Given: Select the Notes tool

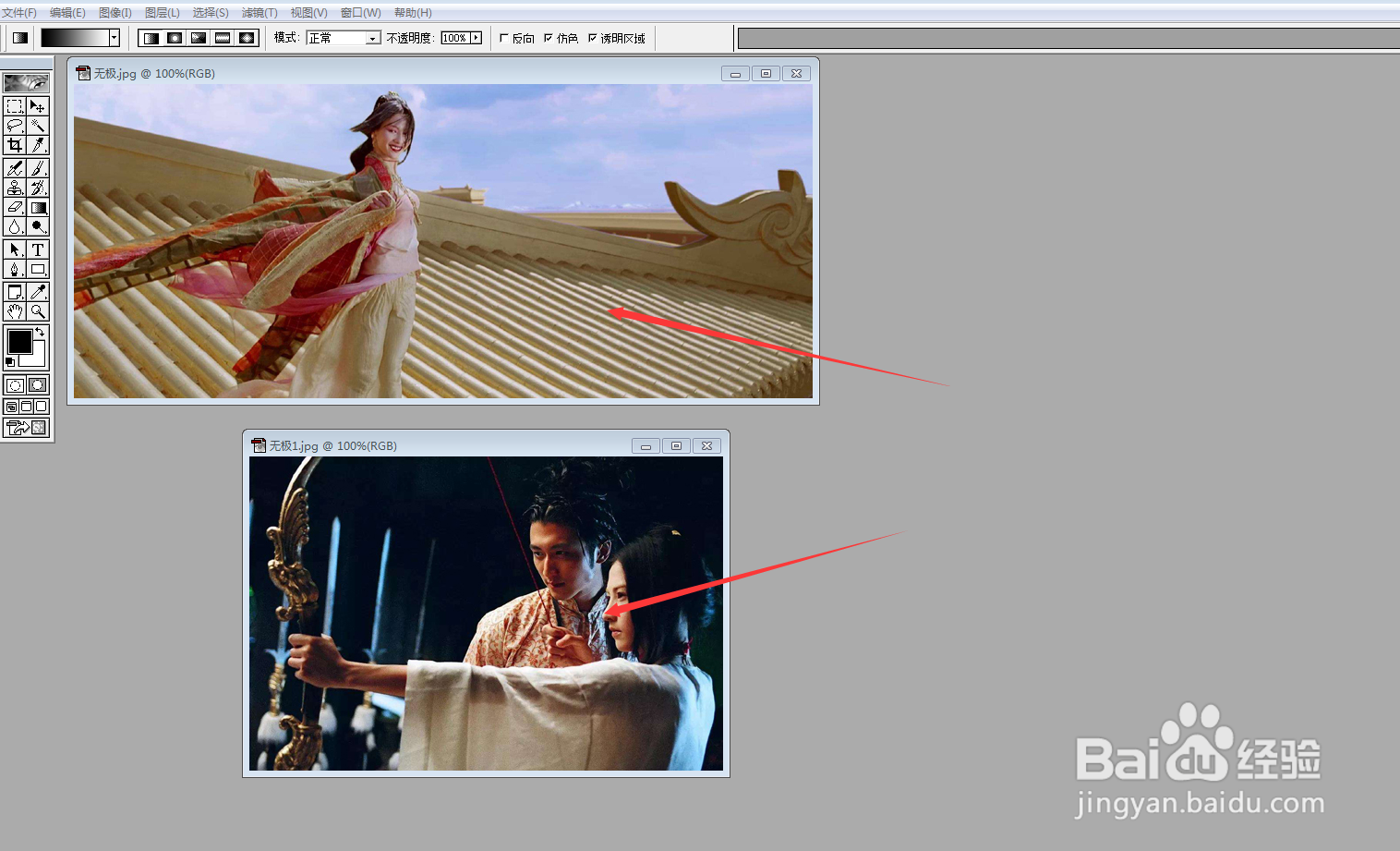Looking at the screenshot, I should tap(15, 292).
